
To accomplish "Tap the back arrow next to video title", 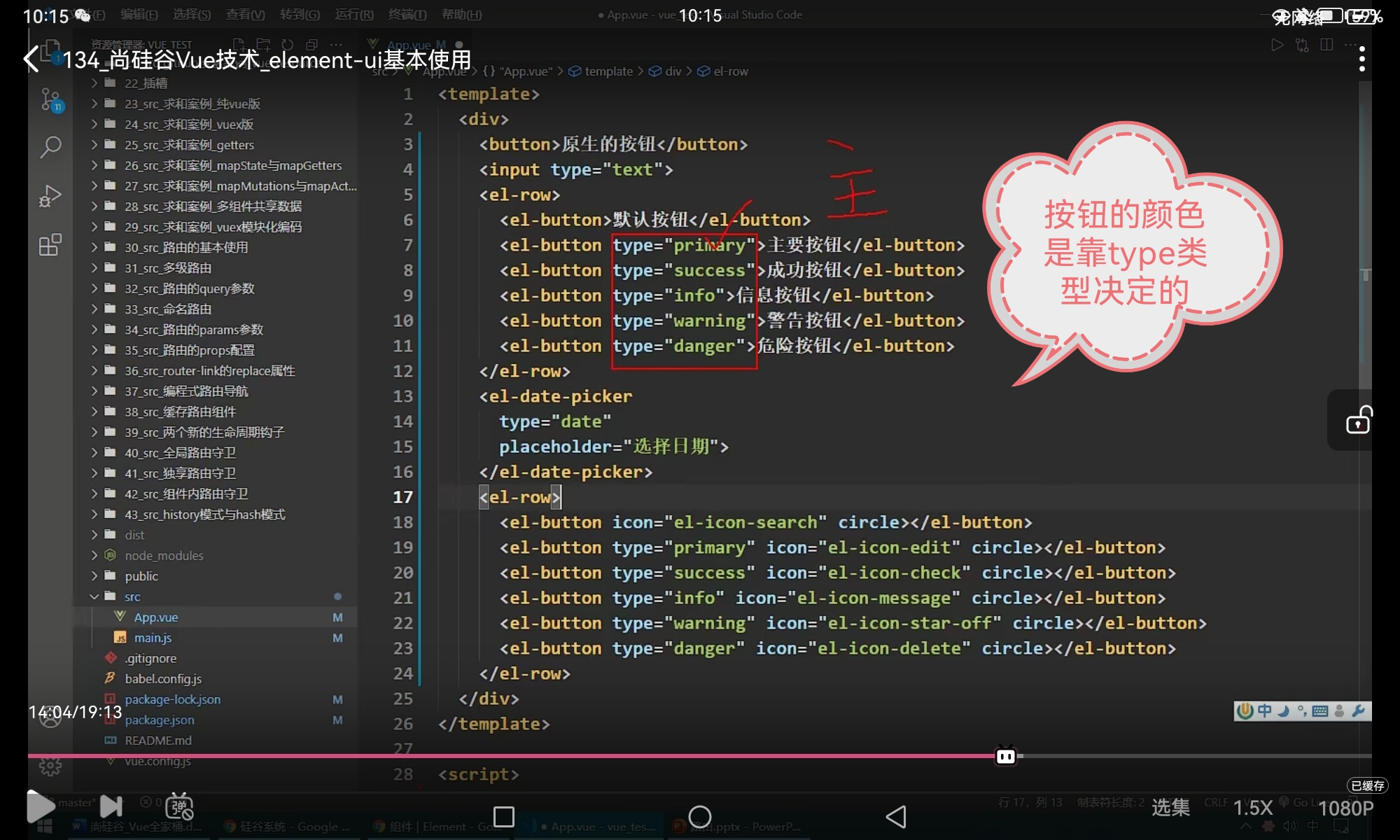I will coord(31,59).
